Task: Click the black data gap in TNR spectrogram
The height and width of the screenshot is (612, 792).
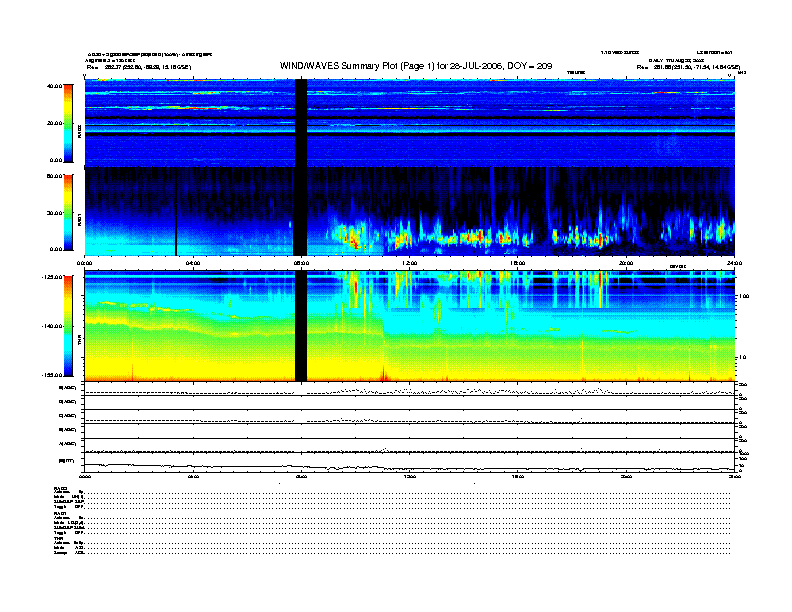Action: [301, 326]
